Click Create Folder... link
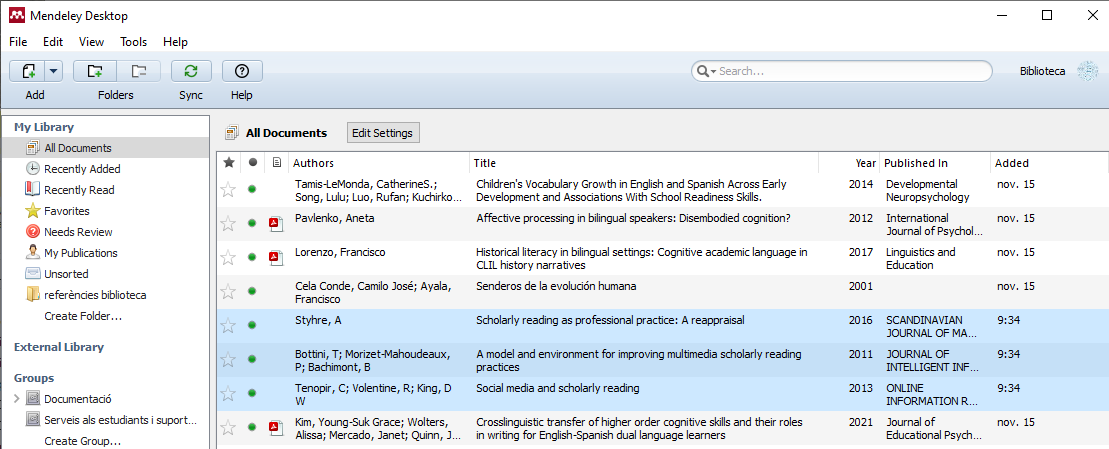Screen dimensions: 1109x449 pos(83,316)
